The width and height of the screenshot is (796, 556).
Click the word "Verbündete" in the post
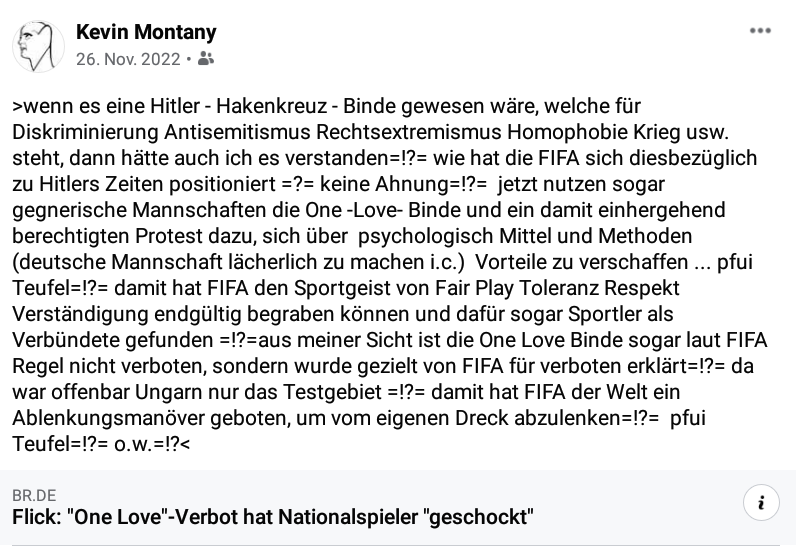[x=65, y=340]
